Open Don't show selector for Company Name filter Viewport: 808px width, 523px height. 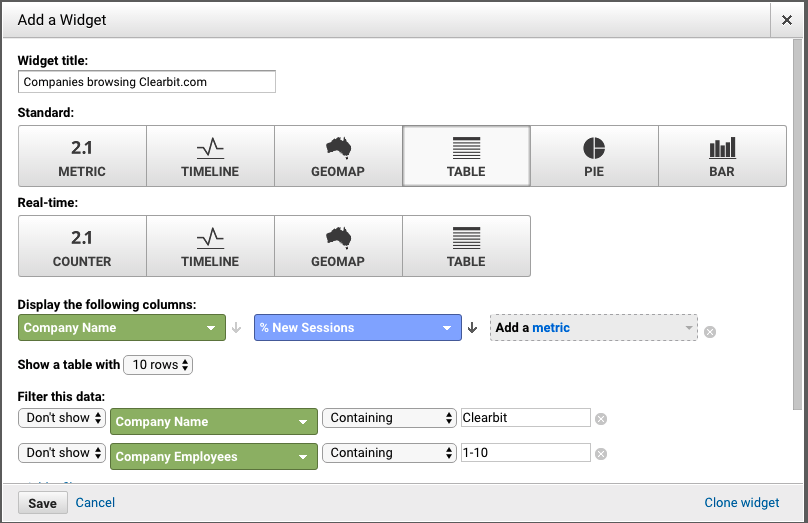pos(62,418)
